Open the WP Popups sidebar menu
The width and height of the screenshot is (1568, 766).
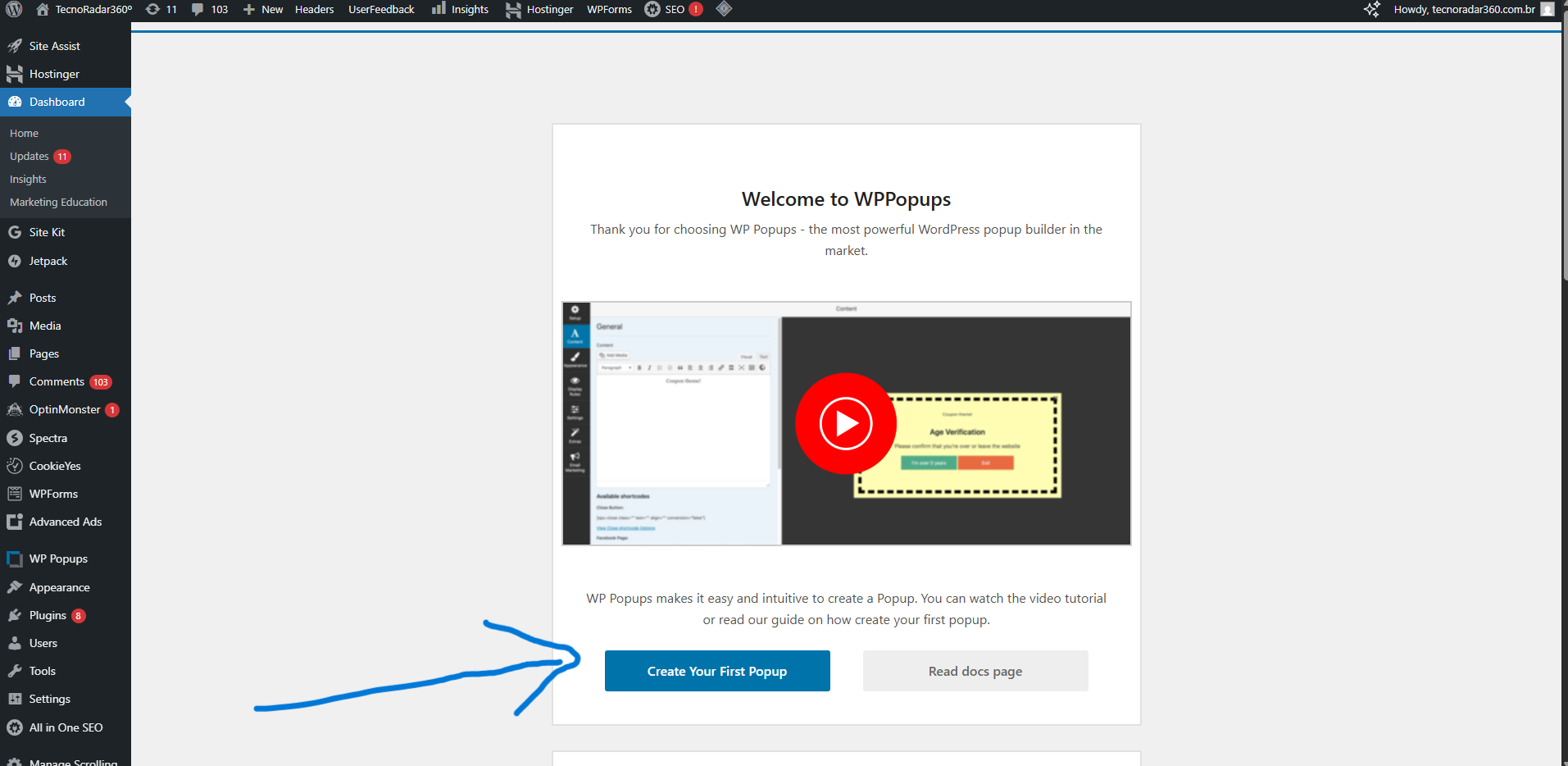click(58, 559)
